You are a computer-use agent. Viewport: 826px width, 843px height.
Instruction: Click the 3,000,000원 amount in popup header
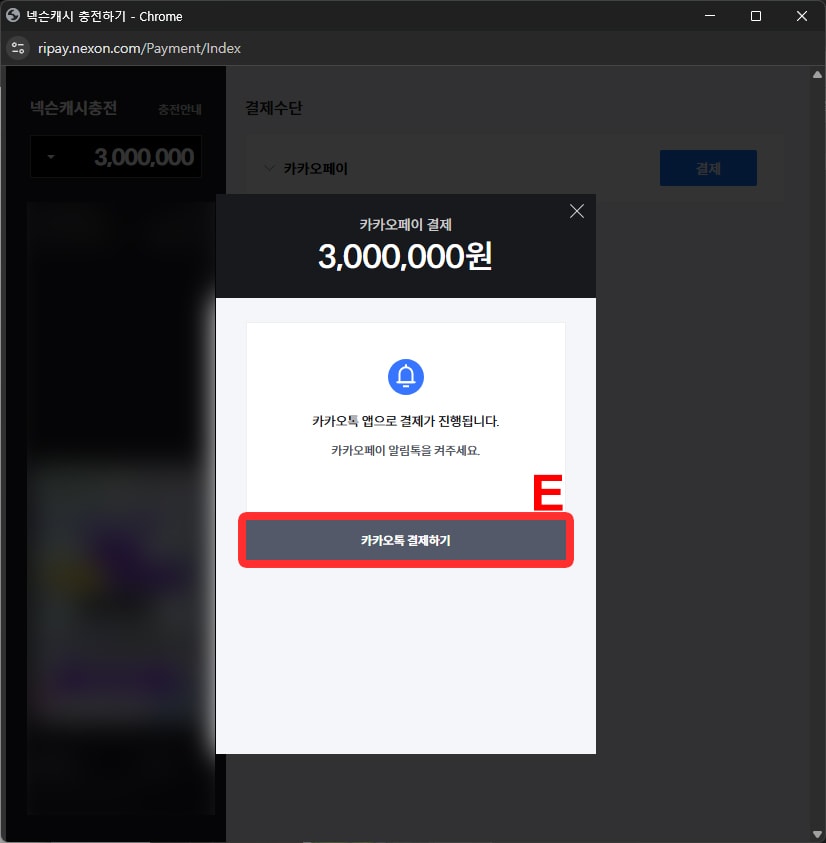pos(405,256)
